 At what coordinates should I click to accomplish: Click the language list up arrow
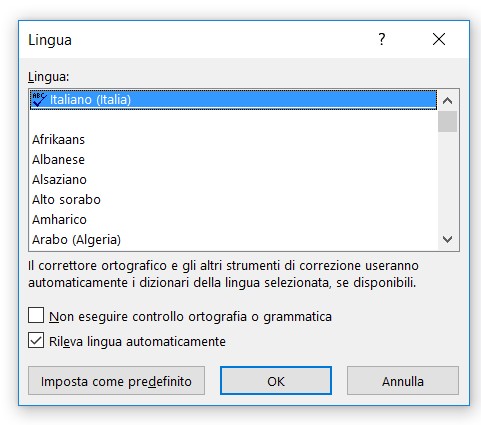[x=447, y=100]
